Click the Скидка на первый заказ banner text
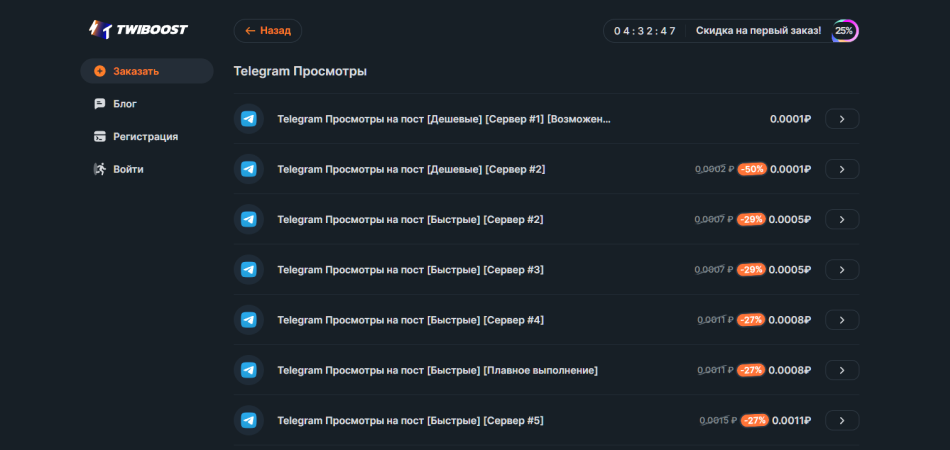This screenshot has width=950, height=450. click(759, 30)
